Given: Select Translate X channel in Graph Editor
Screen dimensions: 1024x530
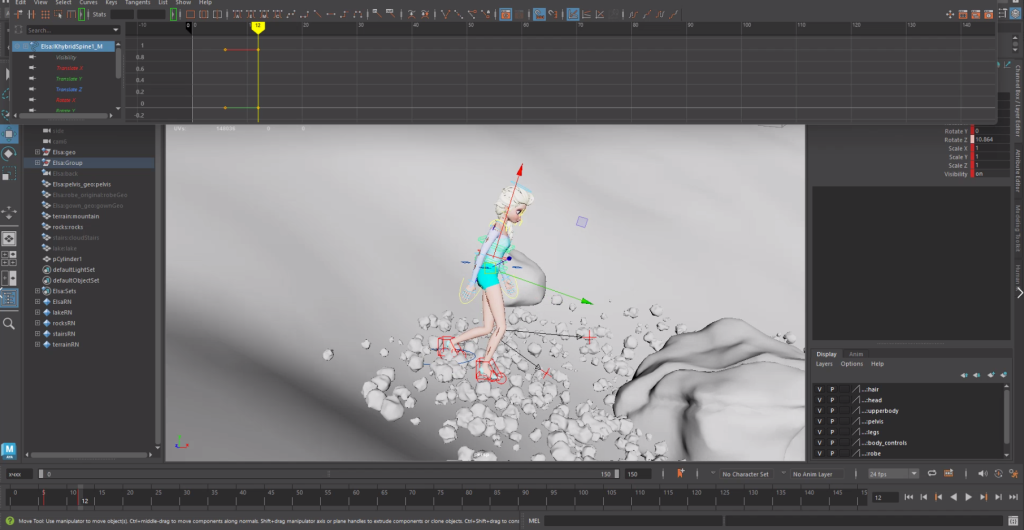Looking at the screenshot, I should (x=69, y=68).
